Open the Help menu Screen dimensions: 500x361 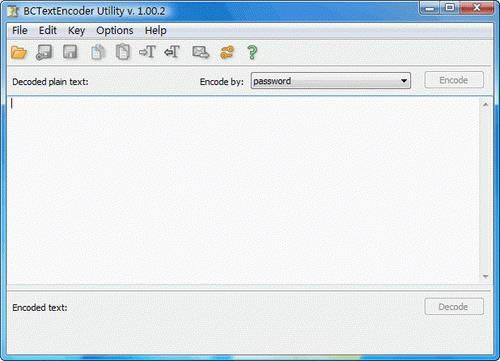155,30
